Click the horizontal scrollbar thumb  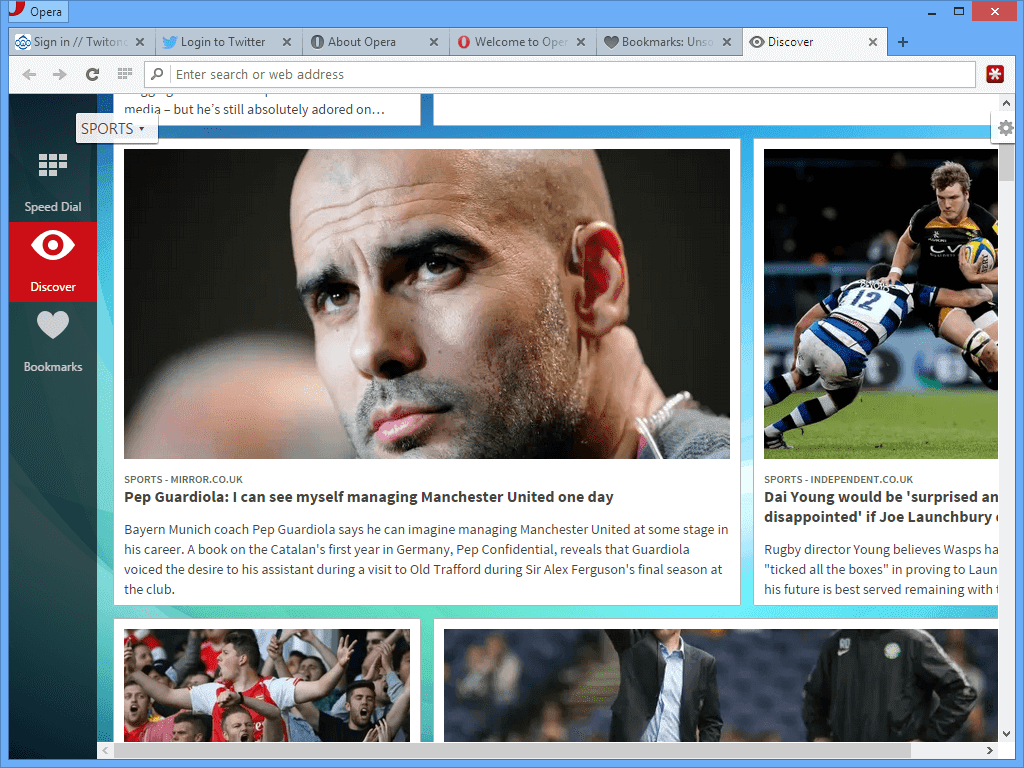[x=513, y=750]
